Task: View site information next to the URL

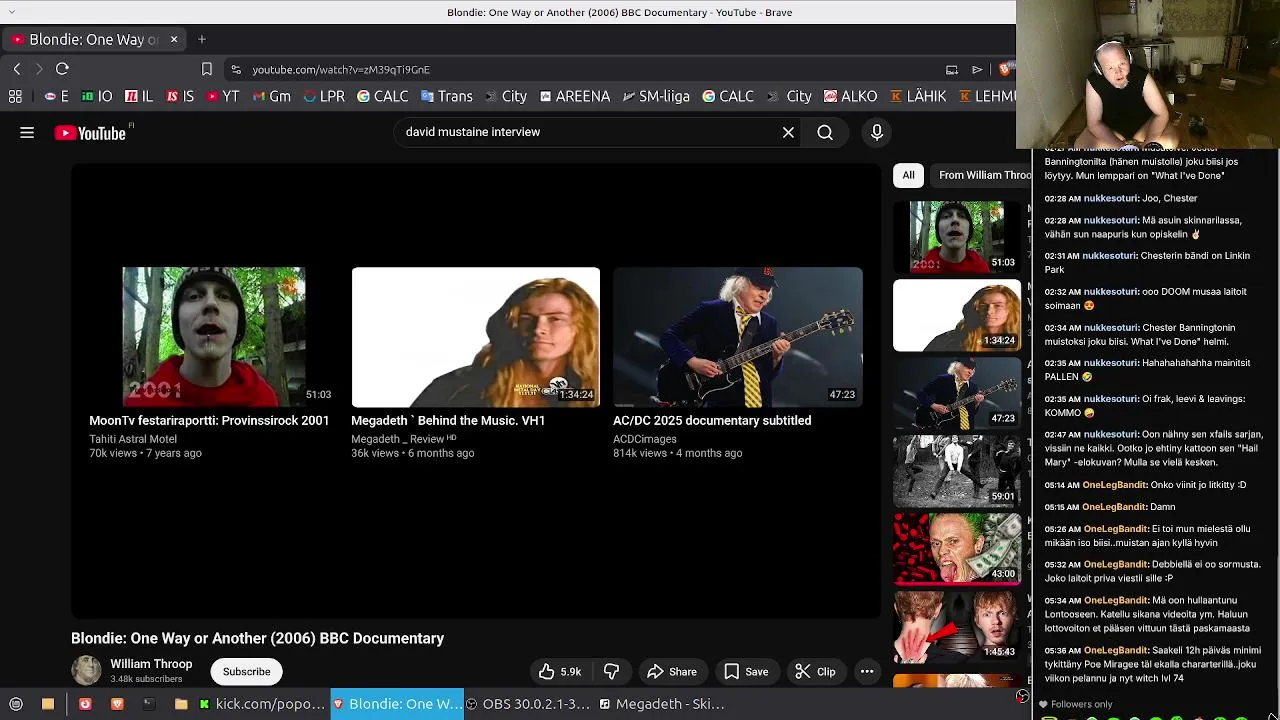Action: [236, 69]
